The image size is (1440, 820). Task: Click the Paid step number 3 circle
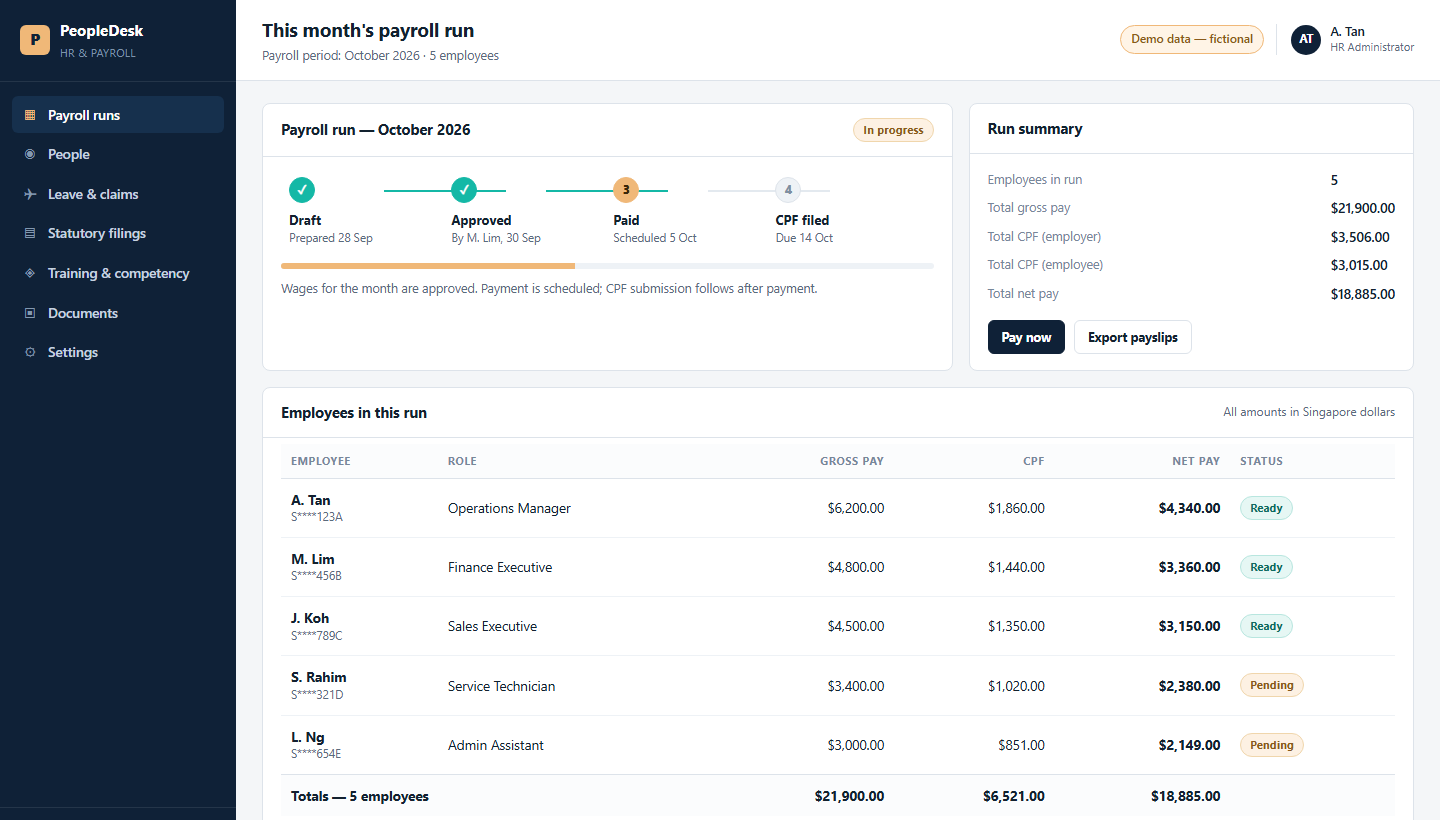[626, 190]
